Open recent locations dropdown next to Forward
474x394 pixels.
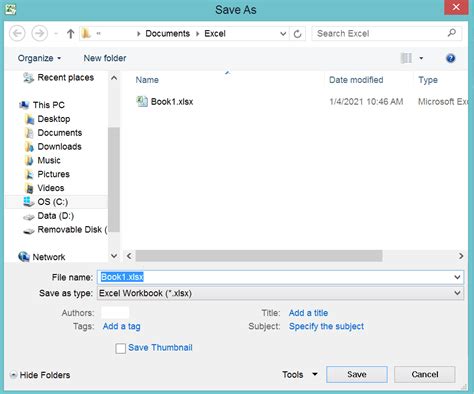click(56, 34)
